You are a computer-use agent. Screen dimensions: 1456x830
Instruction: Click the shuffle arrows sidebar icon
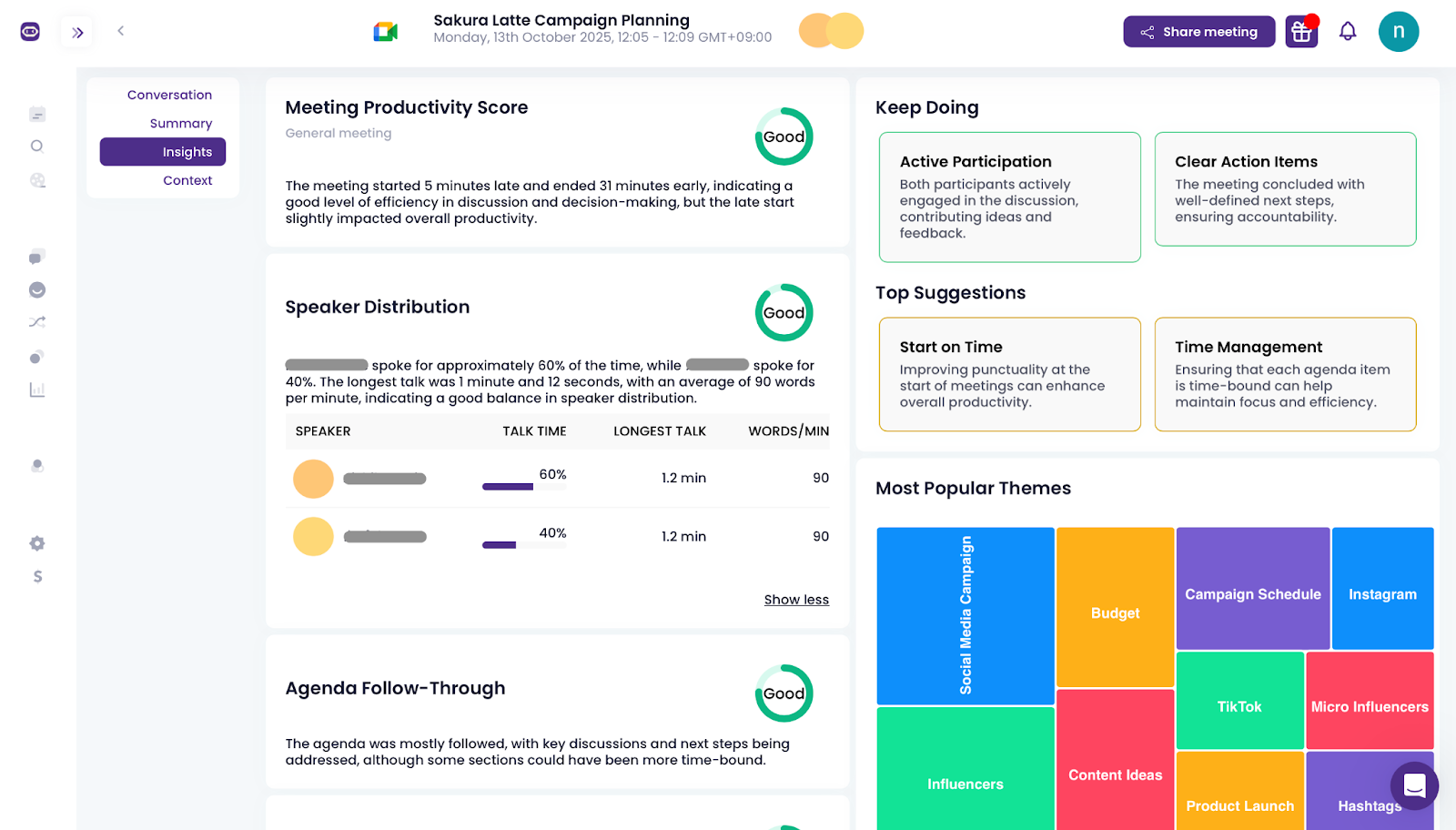tap(37, 322)
